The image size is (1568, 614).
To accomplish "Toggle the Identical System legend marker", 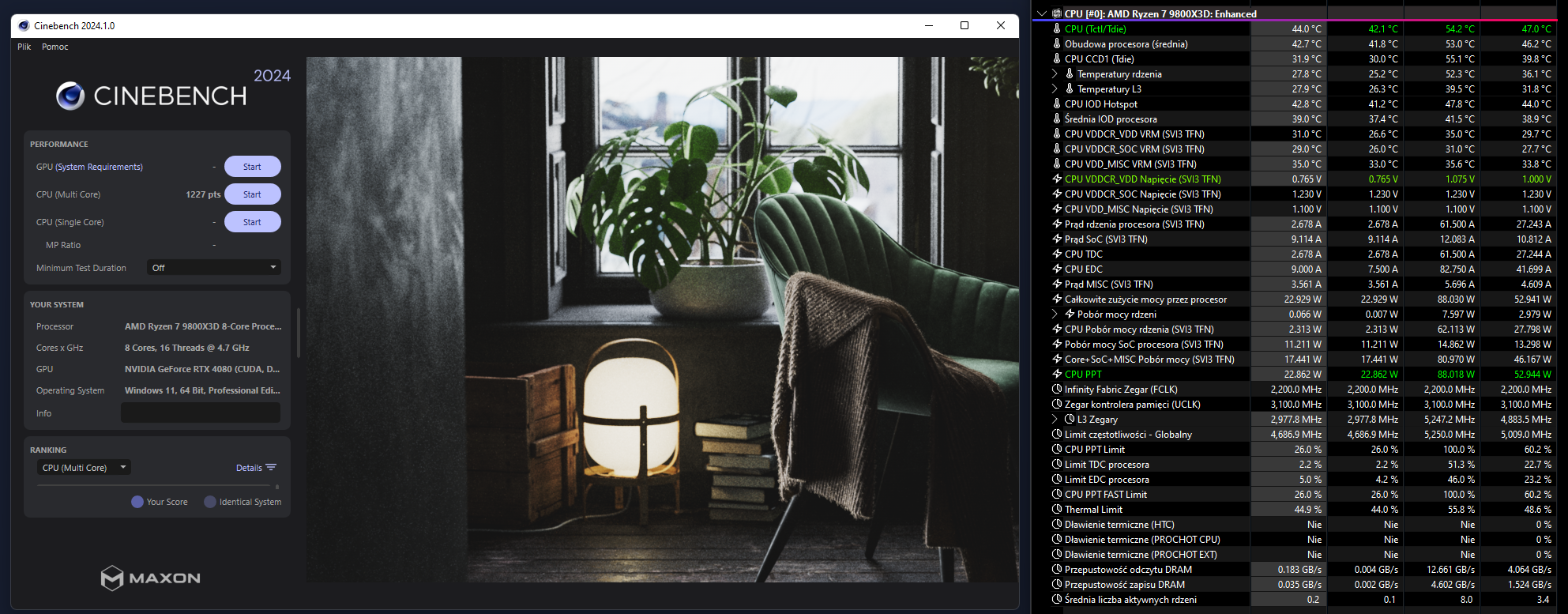I will pyautogui.click(x=210, y=502).
